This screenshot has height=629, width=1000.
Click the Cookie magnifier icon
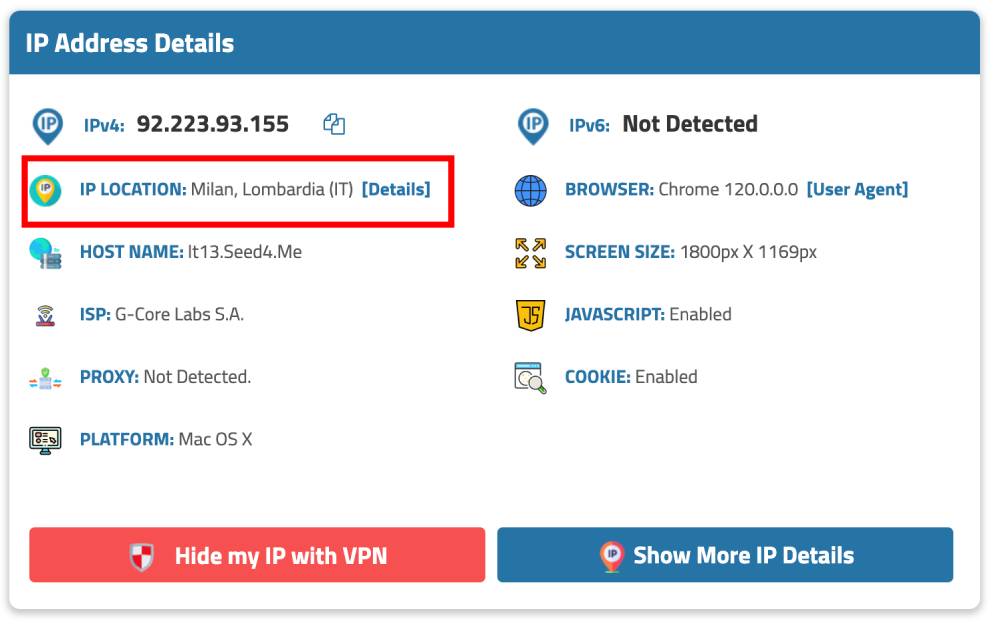530,378
